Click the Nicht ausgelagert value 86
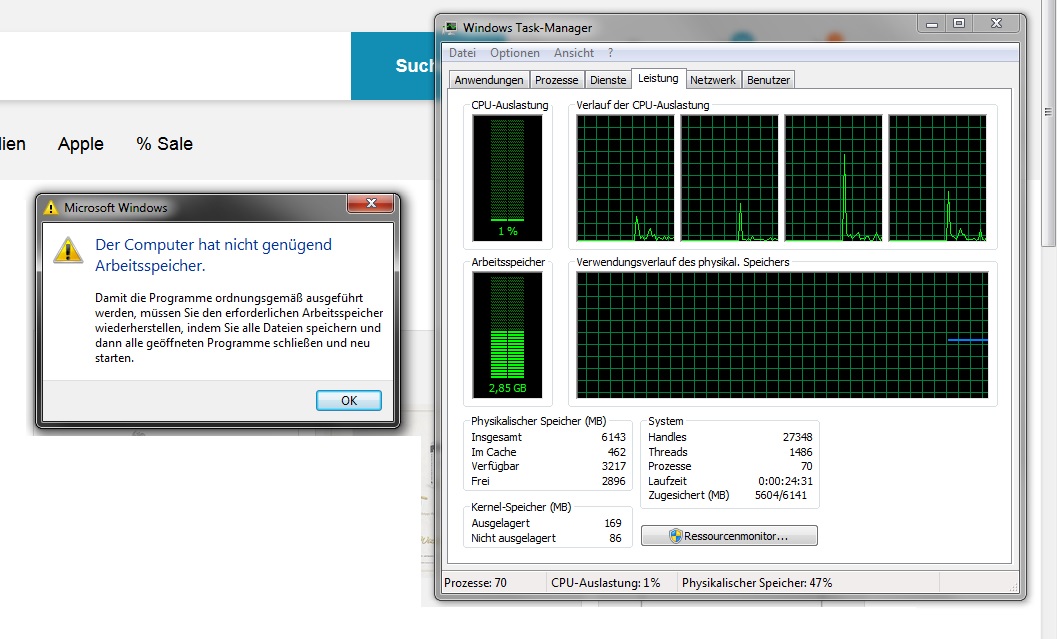Viewport: 1057px width, 639px height. coord(615,538)
